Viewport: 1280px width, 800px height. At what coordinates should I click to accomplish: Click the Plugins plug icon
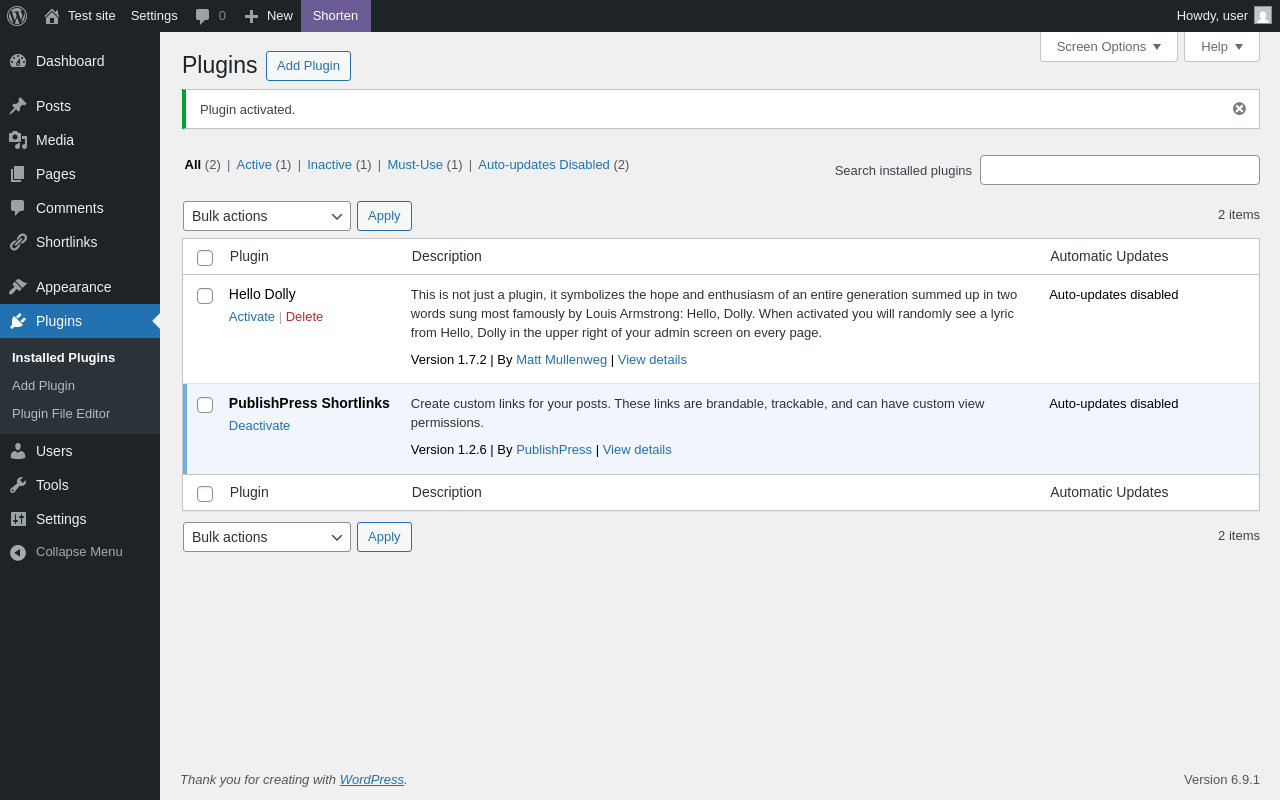coord(18,321)
